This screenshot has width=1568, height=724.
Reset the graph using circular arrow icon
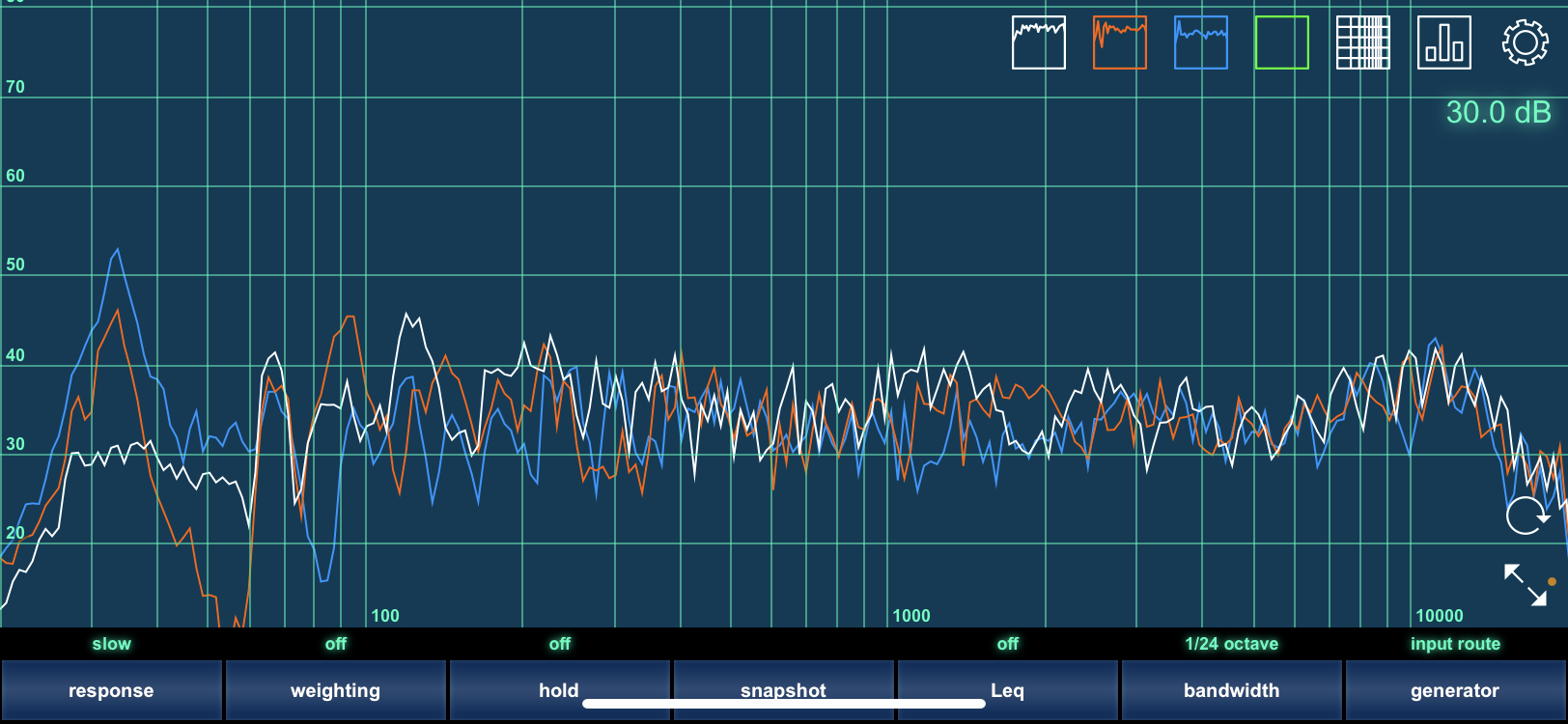click(x=1526, y=515)
